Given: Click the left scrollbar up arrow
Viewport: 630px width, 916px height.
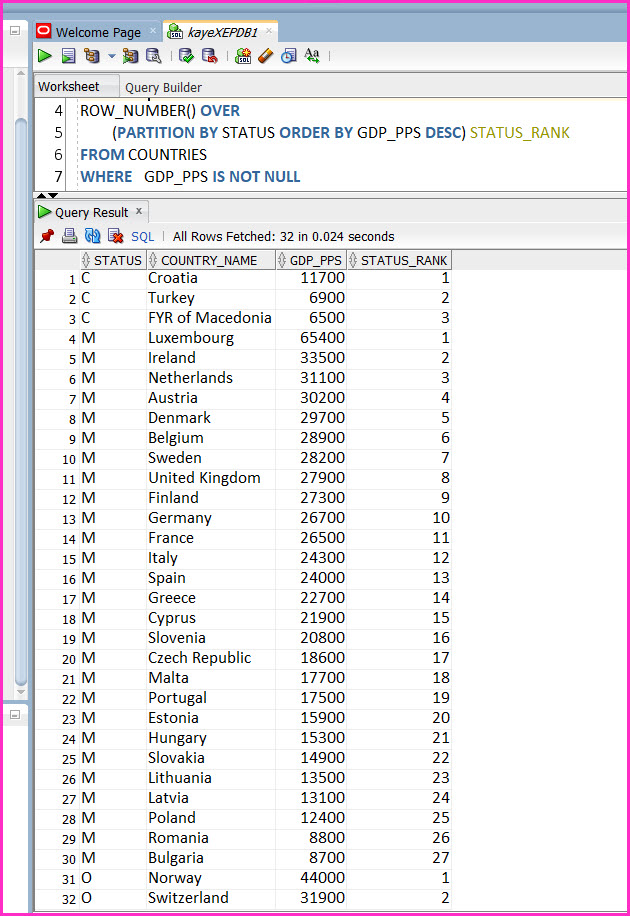Looking at the screenshot, I should tap(21, 73).
